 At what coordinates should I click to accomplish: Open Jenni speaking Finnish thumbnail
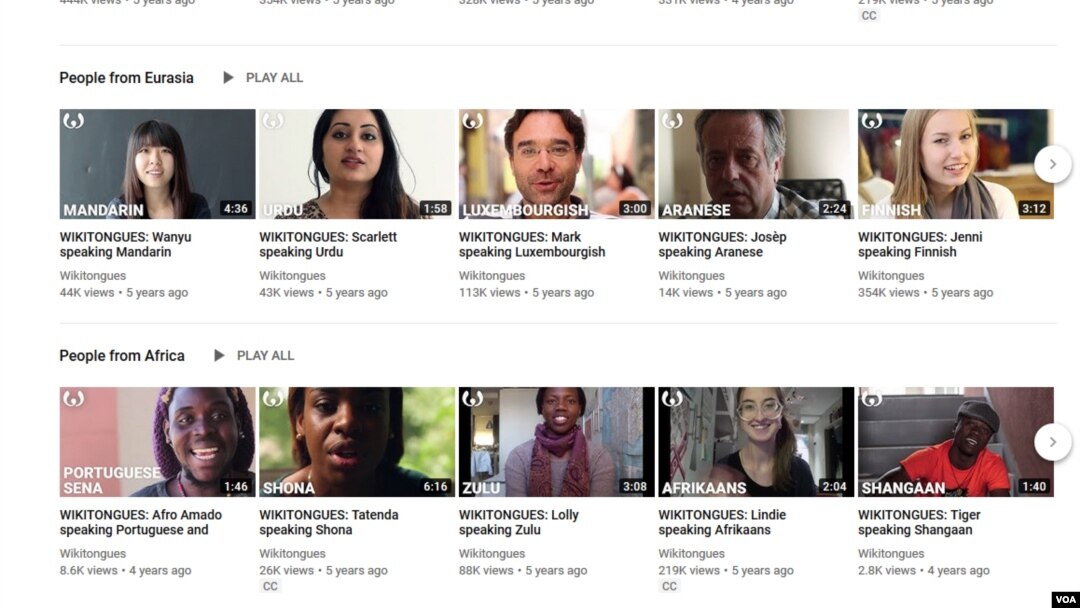coord(955,164)
